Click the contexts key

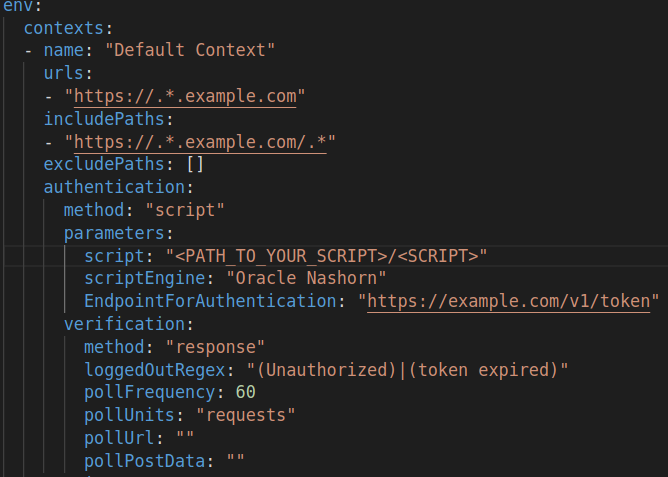pyautogui.click(x=65, y=28)
